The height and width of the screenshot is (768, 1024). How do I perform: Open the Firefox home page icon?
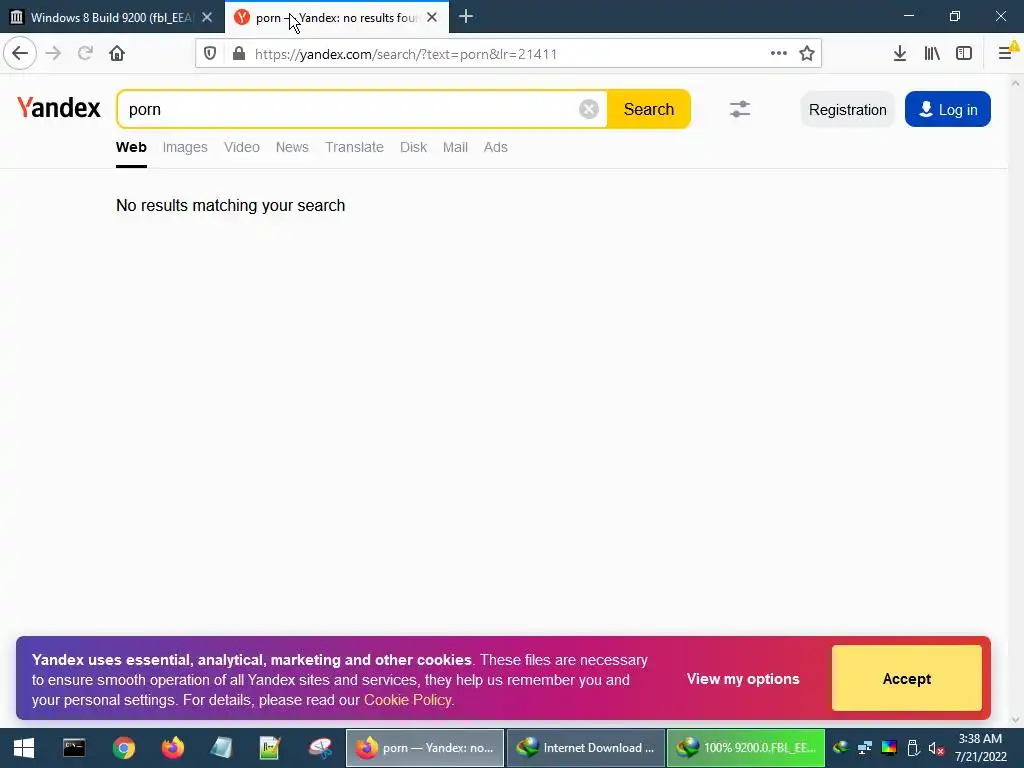click(x=117, y=53)
